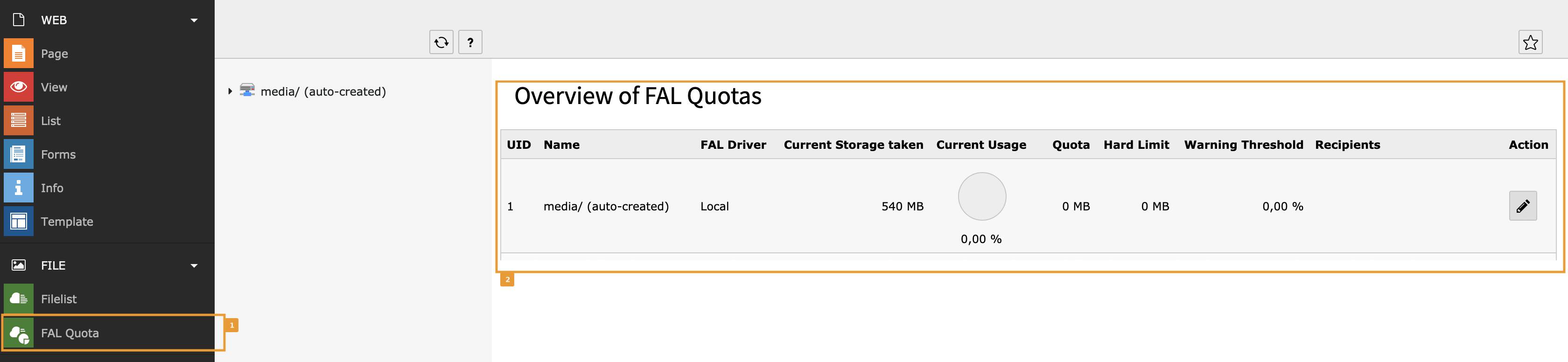
Task: Edit quota for media storage with pencil
Action: (1522, 206)
